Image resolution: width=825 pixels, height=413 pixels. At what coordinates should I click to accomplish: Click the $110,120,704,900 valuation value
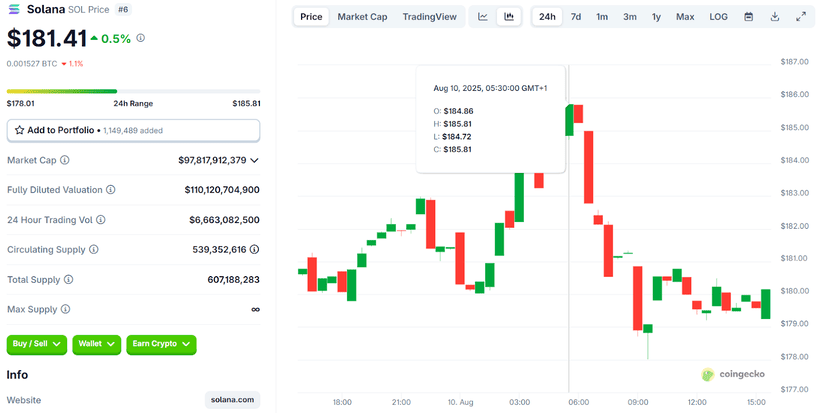point(222,189)
